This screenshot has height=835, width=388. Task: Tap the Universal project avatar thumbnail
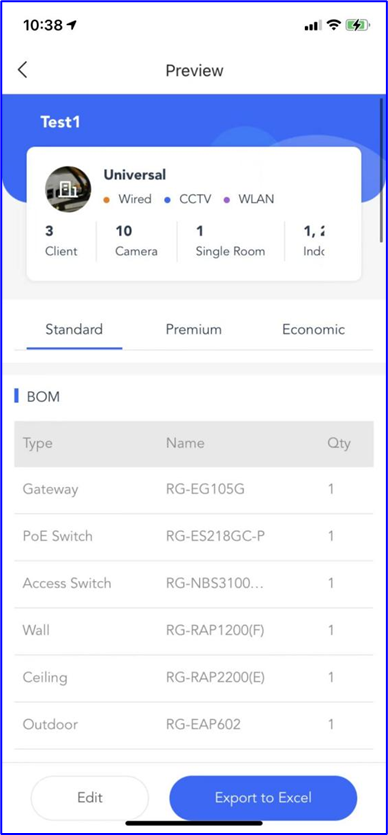(68, 189)
